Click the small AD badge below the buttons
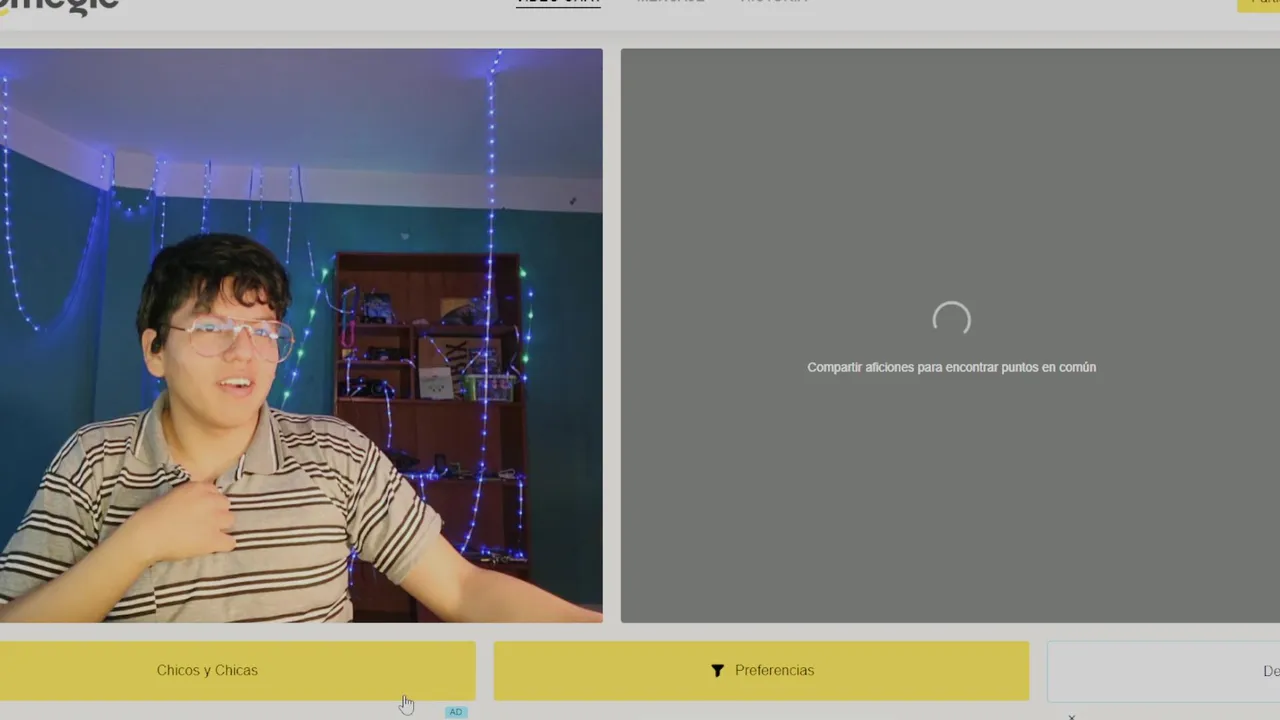This screenshot has height=720, width=1280. (x=456, y=712)
